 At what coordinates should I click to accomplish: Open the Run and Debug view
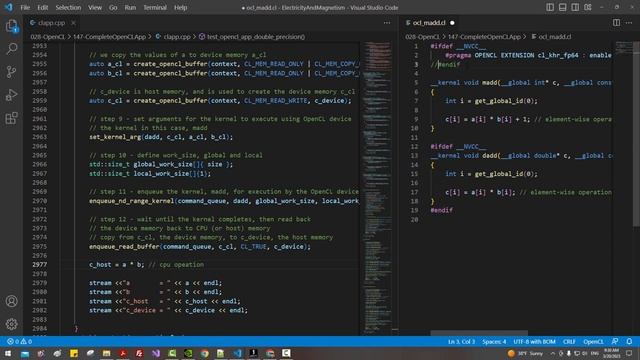(11, 95)
